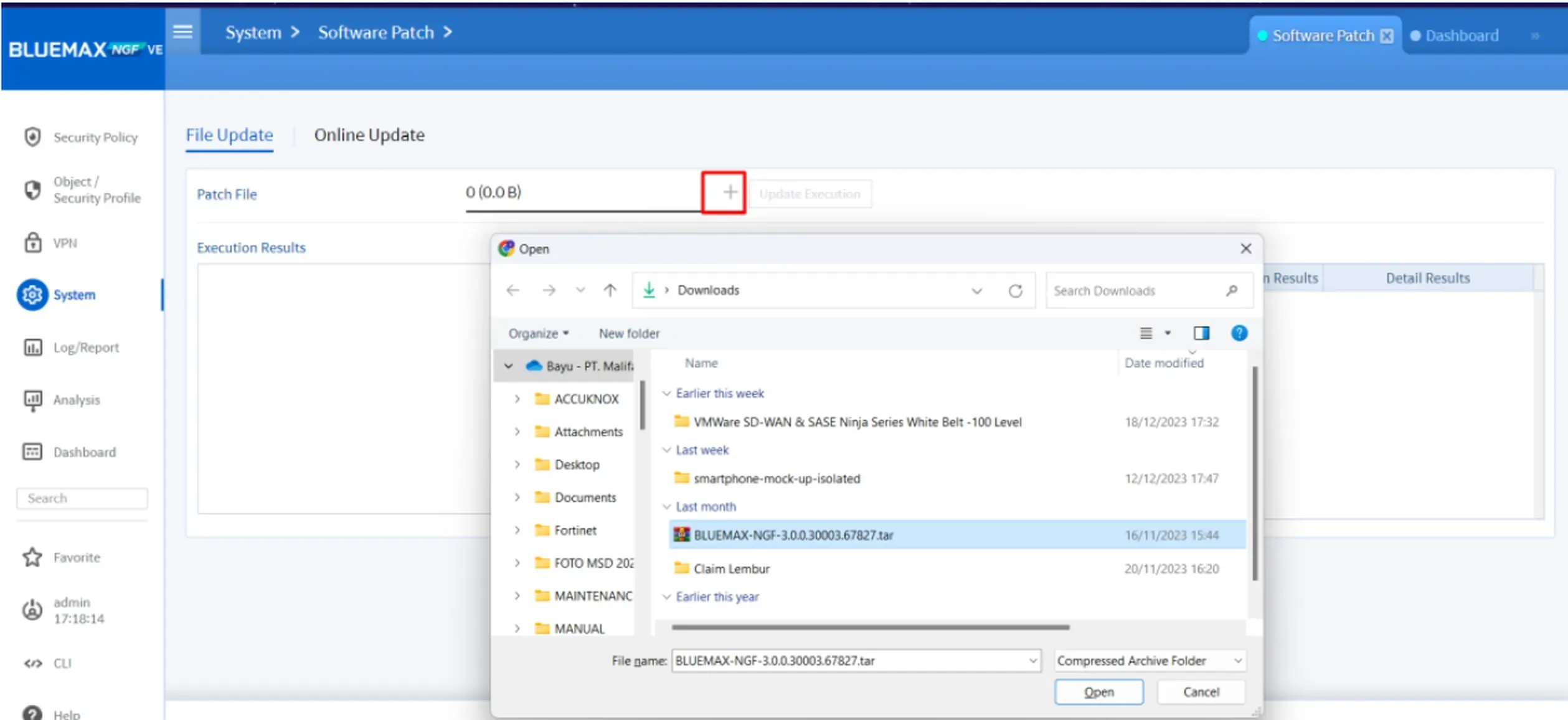This screenshot has width=1568, height=720.
Task: Select BLUEMAX-NGF-3.0.0.30003.67827.tar file
Action: [957, 535]
